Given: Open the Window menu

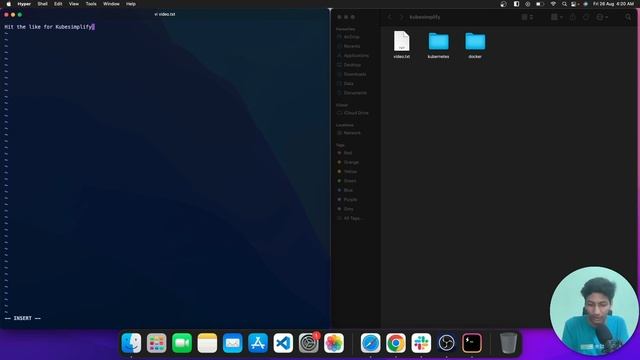Looking at the screenshot, I should [x=111, y=4].
